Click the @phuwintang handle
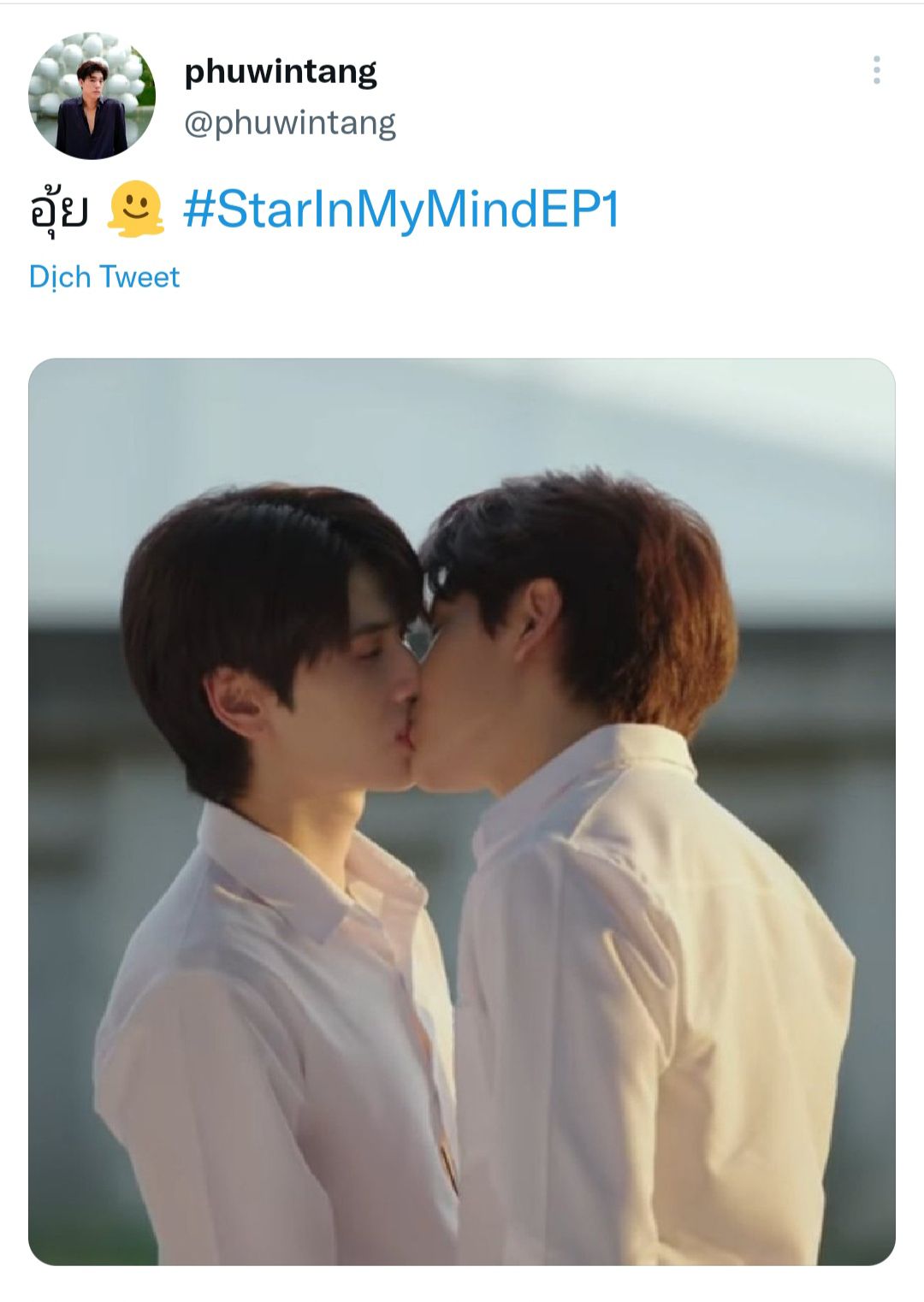 coord(290,123)
